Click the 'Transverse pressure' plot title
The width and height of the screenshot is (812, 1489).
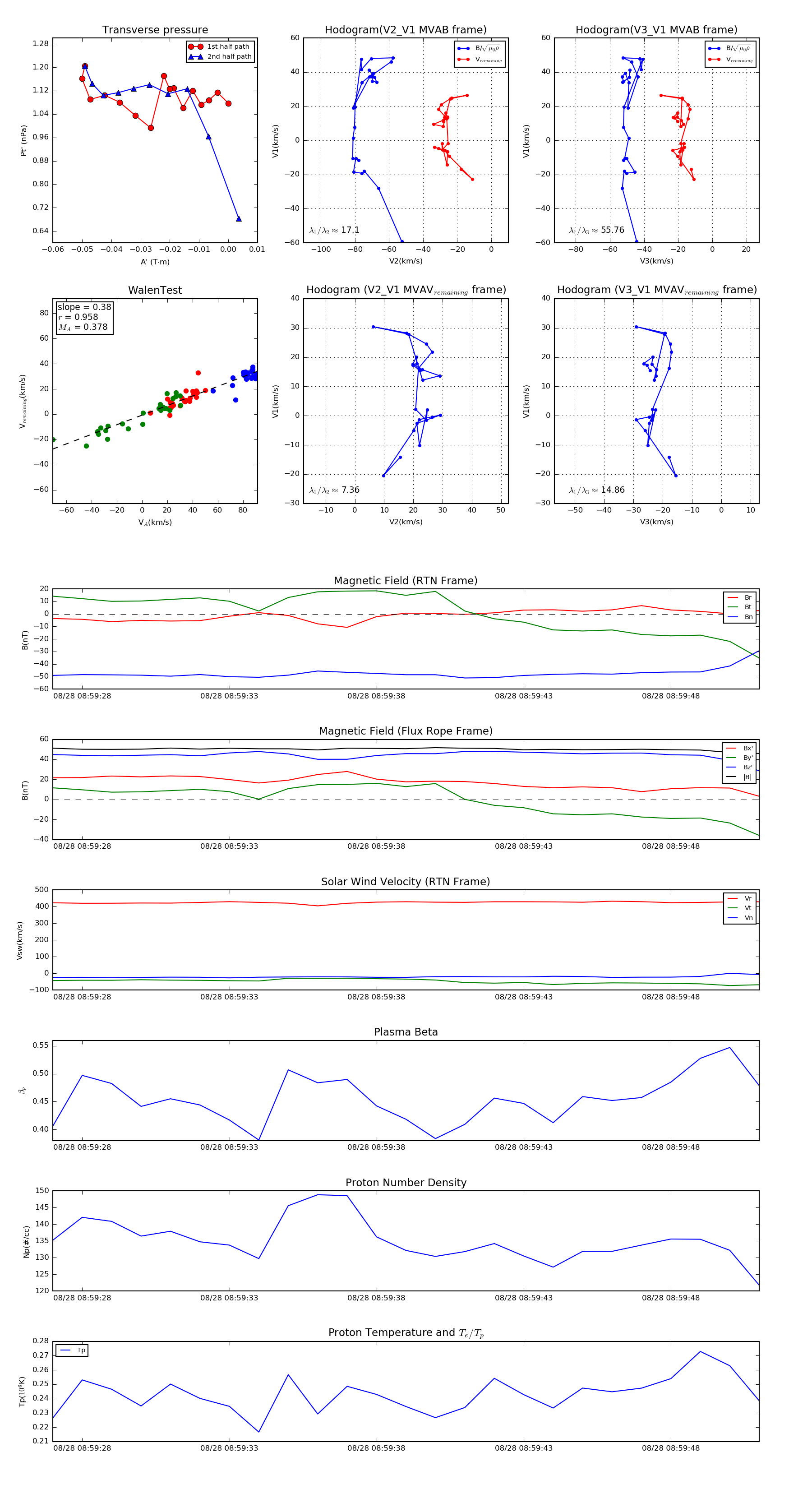tap(155, 30)
